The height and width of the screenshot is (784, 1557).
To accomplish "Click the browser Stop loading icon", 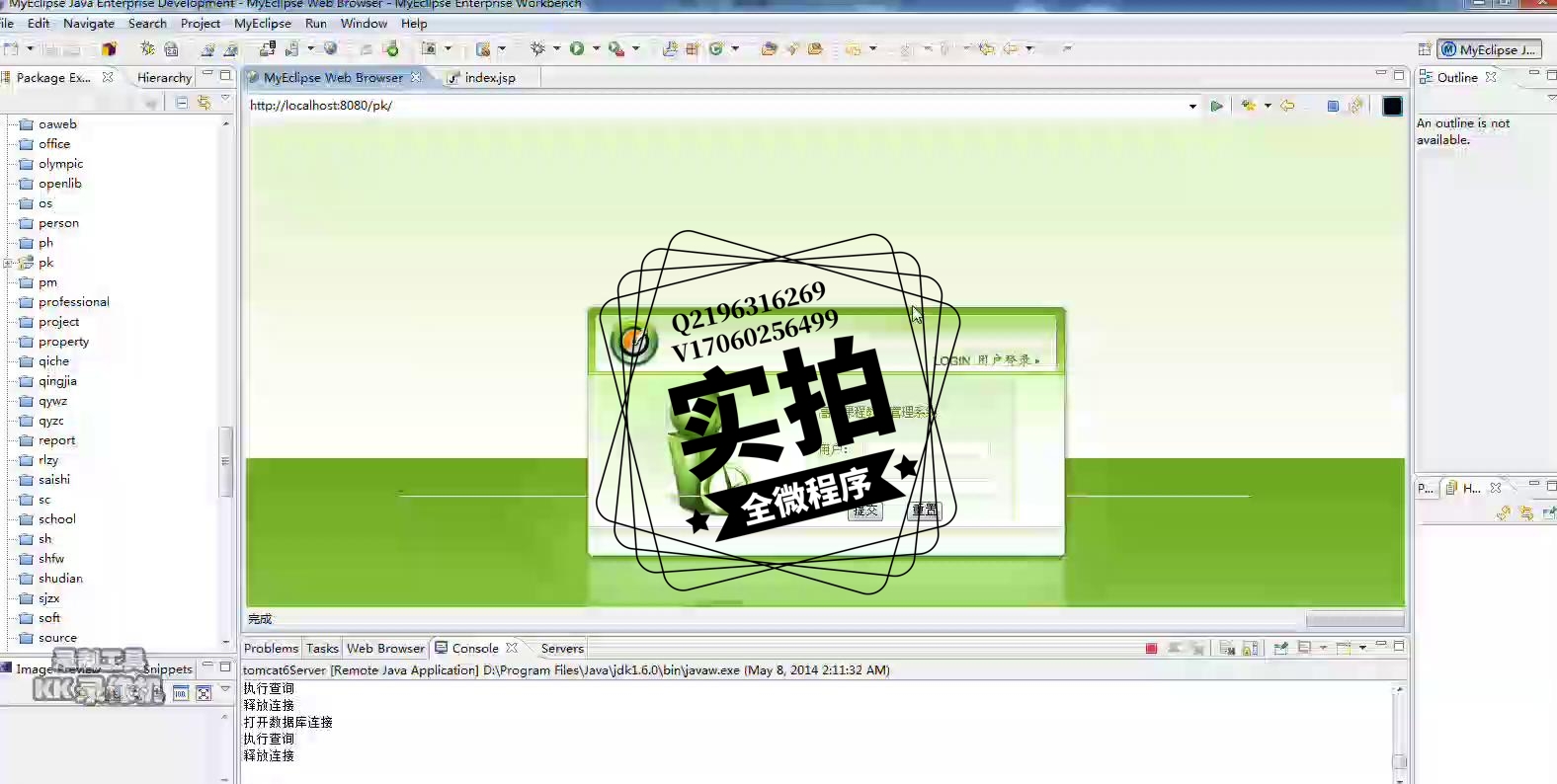I will pyautogui.click(x=1333, y=106).
